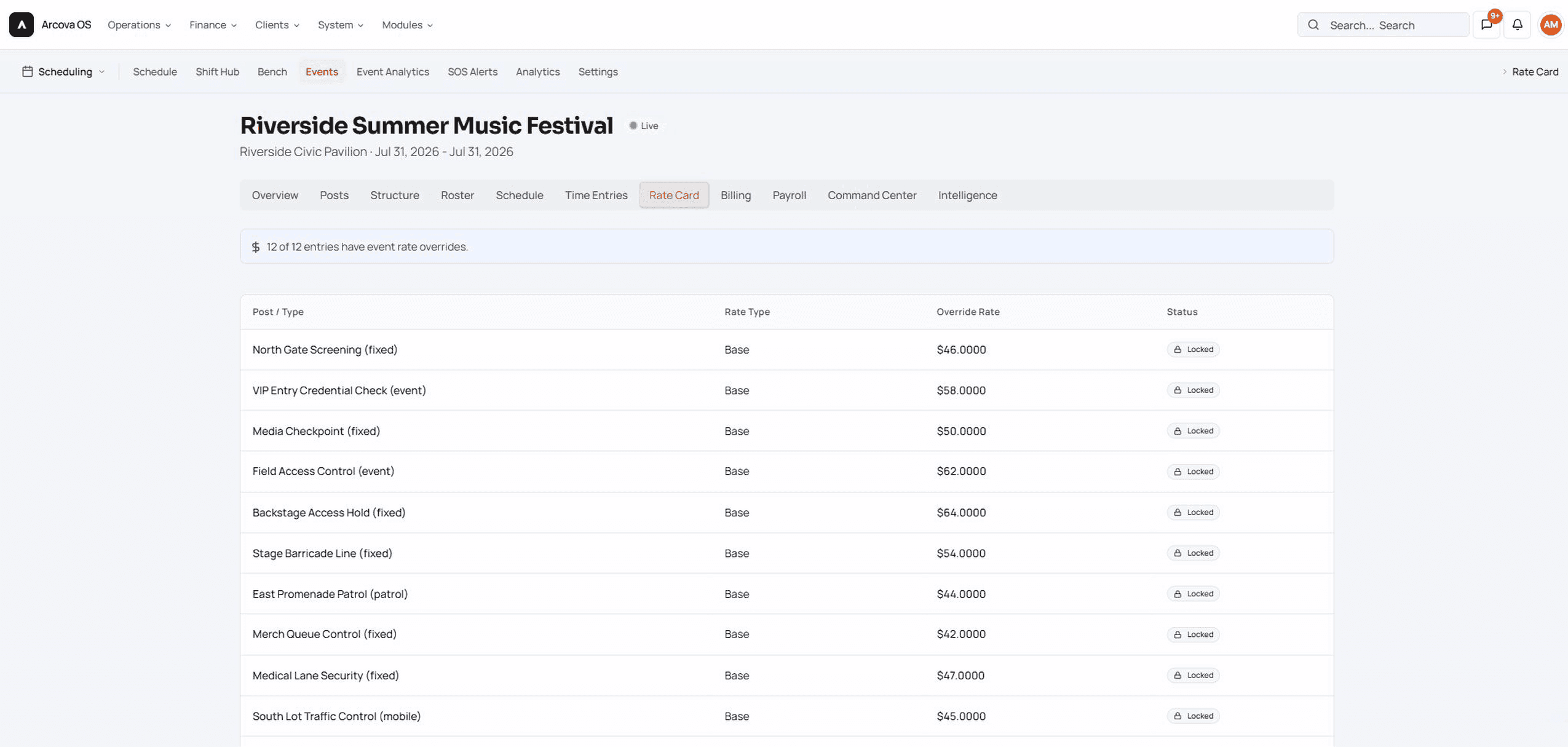This screenshot has width=1568, height=747.
Task: Expand the System menu
Action: (x=340, y=25)
